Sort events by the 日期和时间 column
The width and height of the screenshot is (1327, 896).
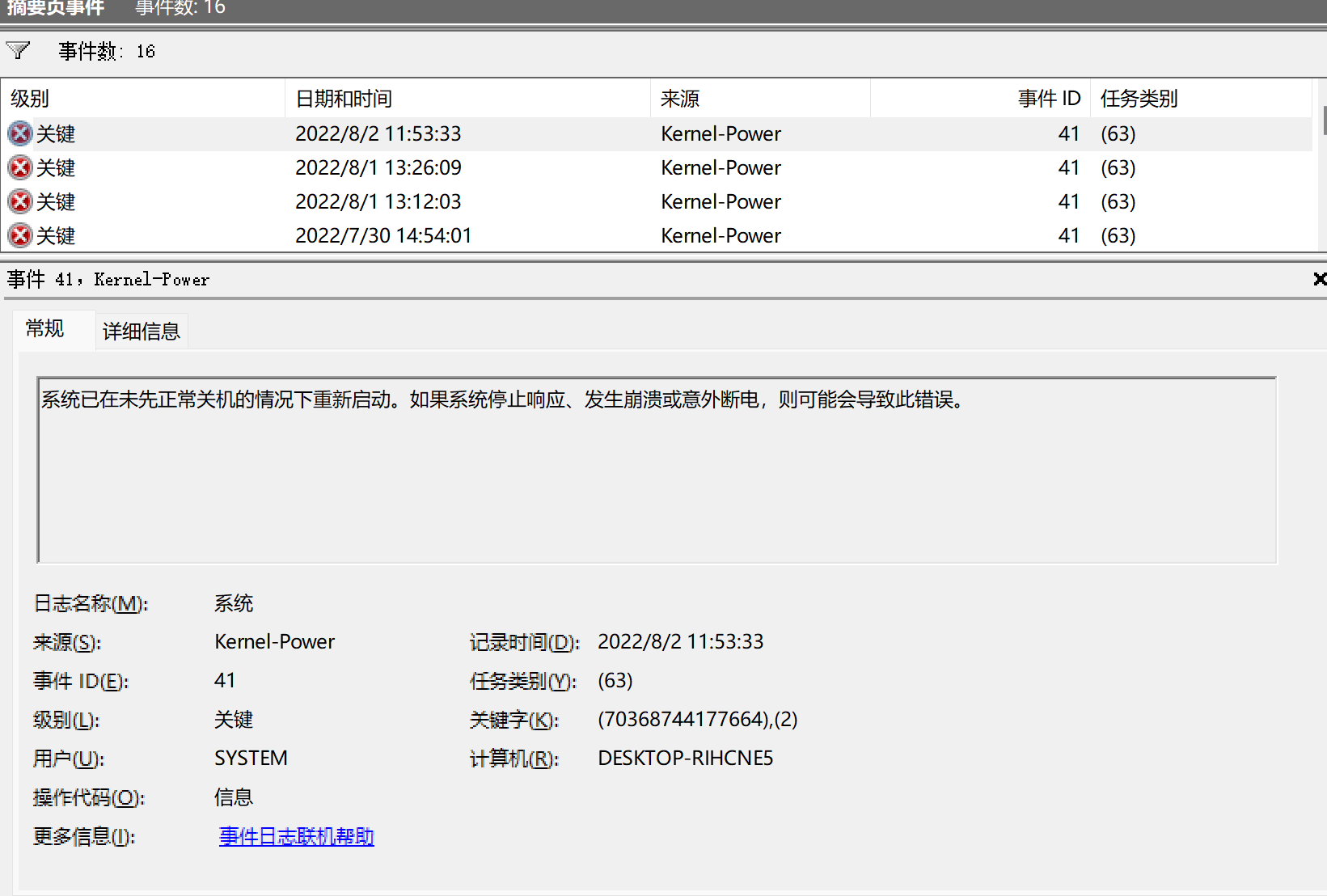click(x=344, y=98)
